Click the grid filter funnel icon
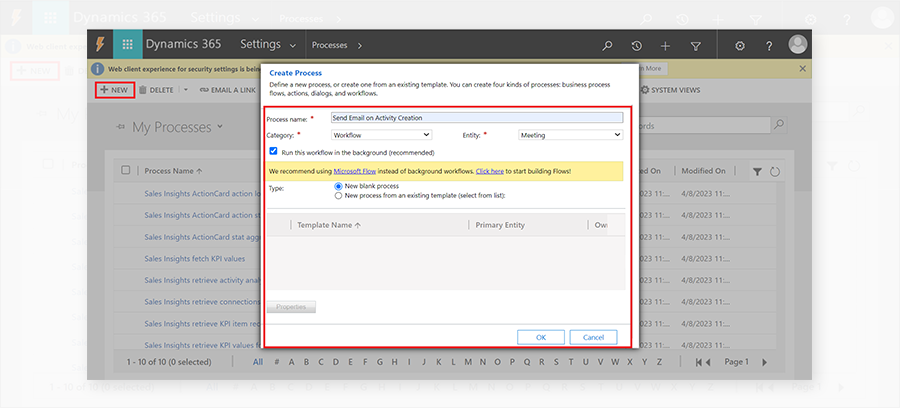The image size is (900, 408). (758, 172)
